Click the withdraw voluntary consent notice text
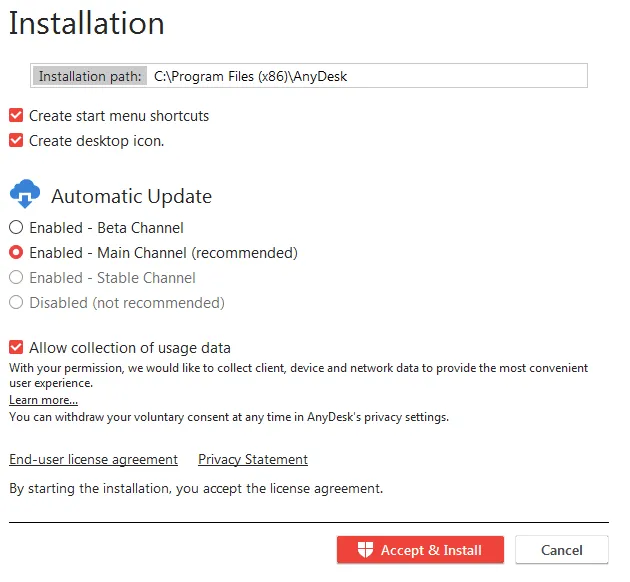630x582 pixels. tap(229, 417)
